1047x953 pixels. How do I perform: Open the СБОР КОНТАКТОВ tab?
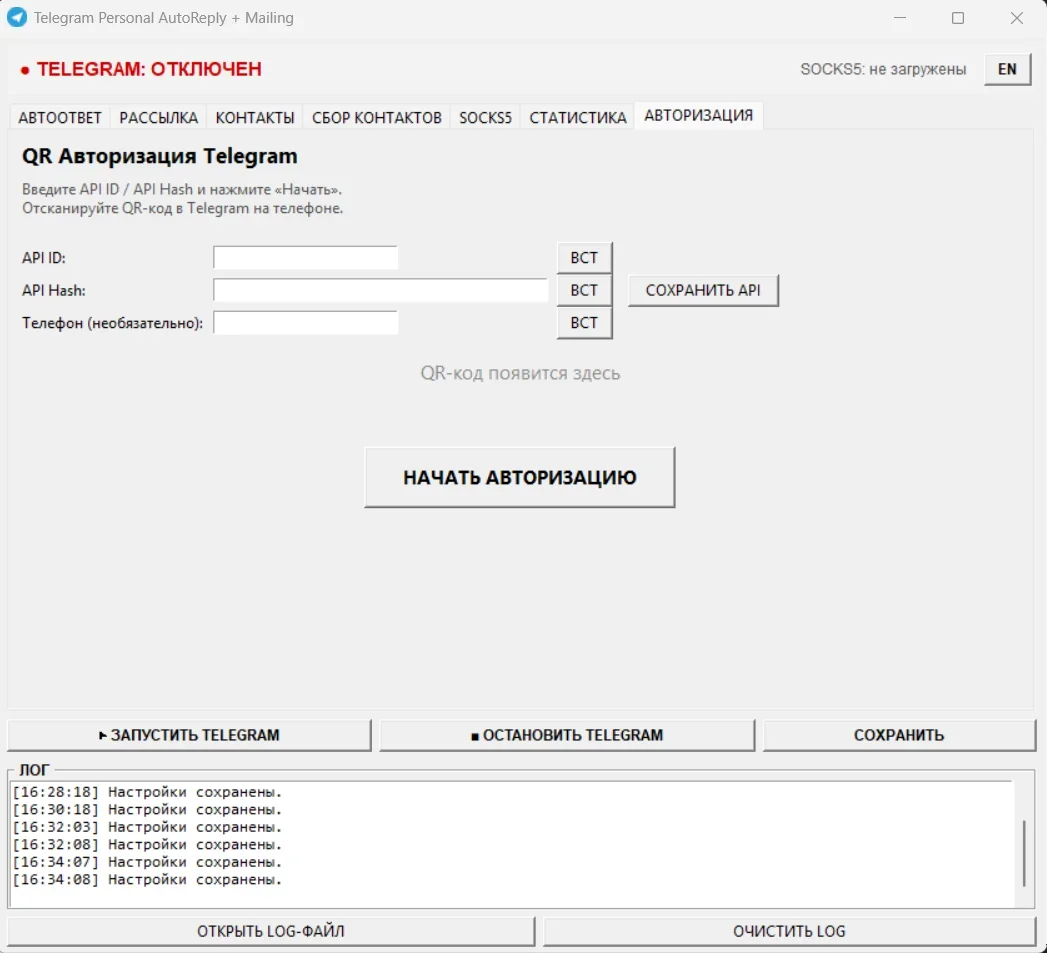coord(377,118)
